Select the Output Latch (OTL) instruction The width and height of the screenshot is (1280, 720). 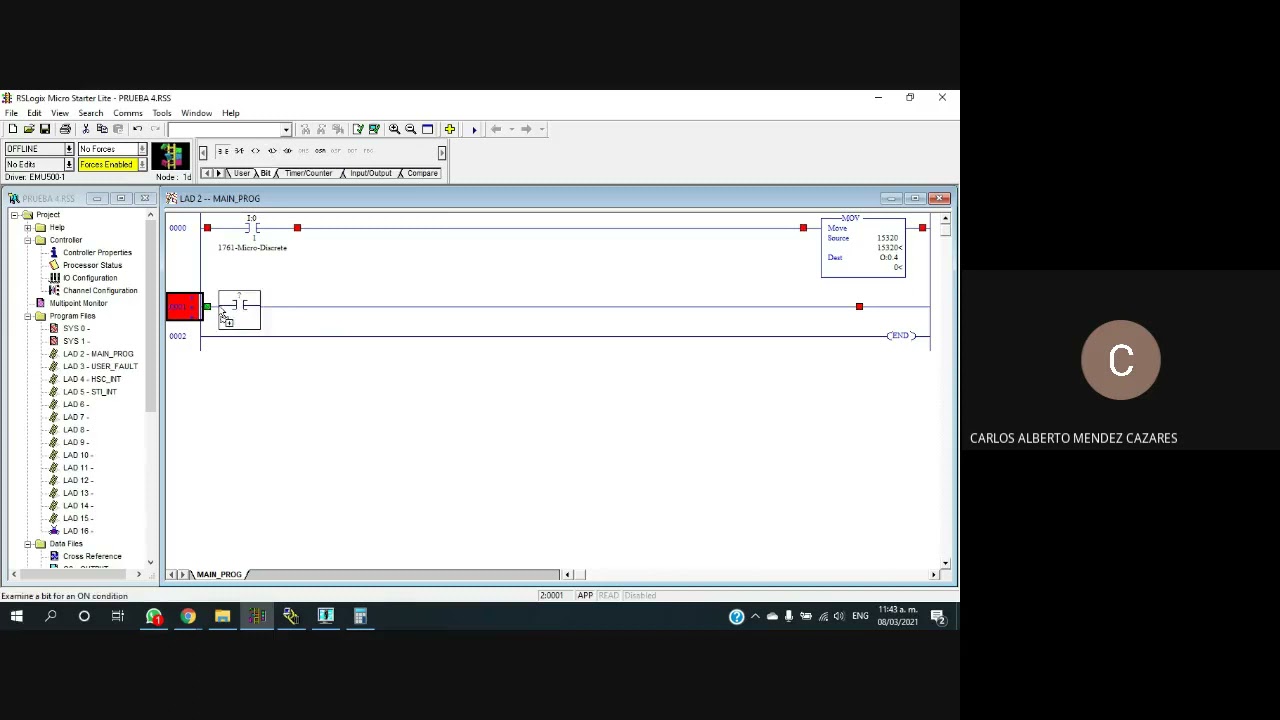(271, 151)
